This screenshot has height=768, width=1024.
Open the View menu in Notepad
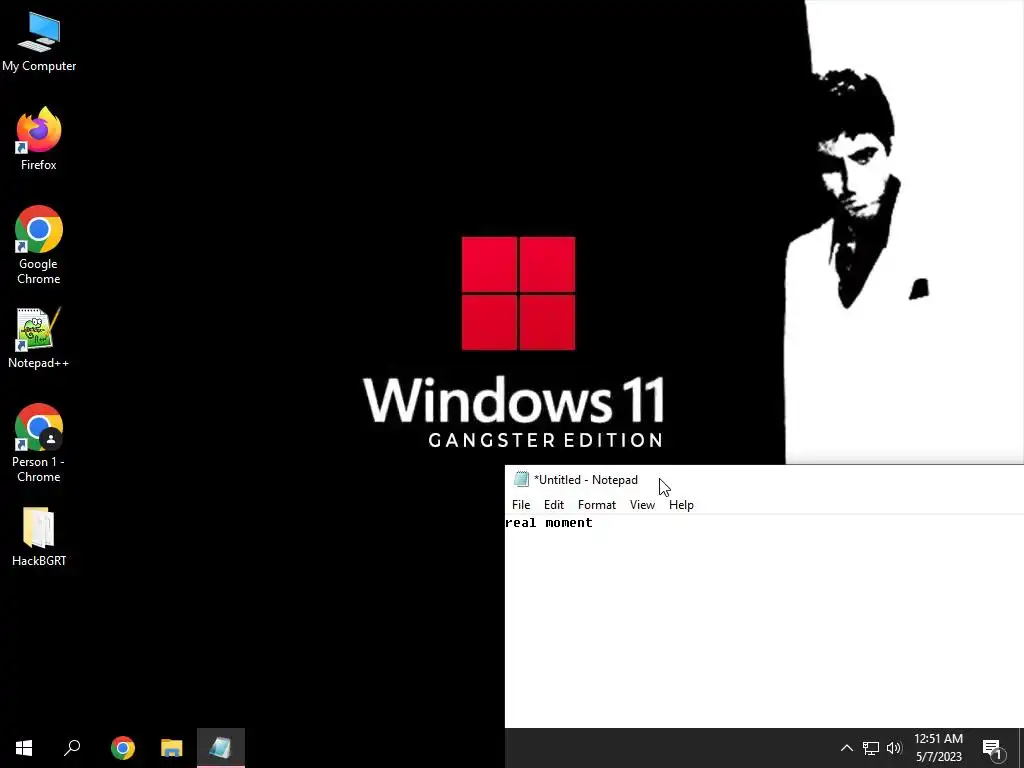click(x=642, y=505)
